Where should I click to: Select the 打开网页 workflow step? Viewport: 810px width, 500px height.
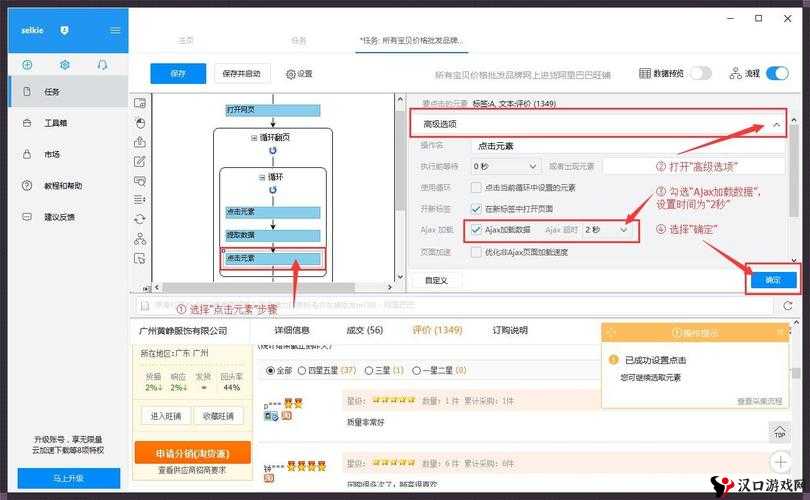(x=273, y=110)
